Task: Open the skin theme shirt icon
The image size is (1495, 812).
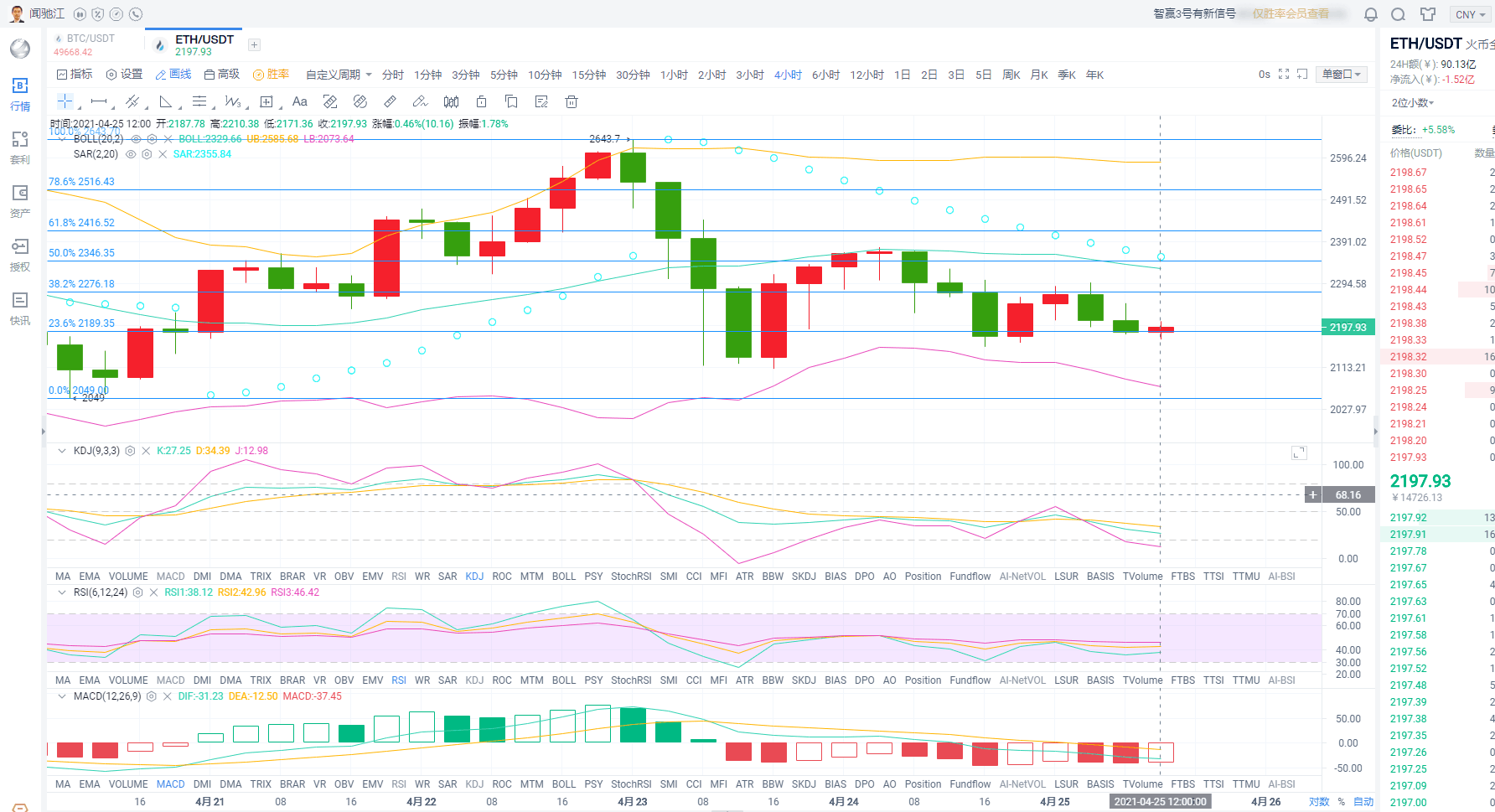Action: pyautogui.click(x=1428, y=14)
